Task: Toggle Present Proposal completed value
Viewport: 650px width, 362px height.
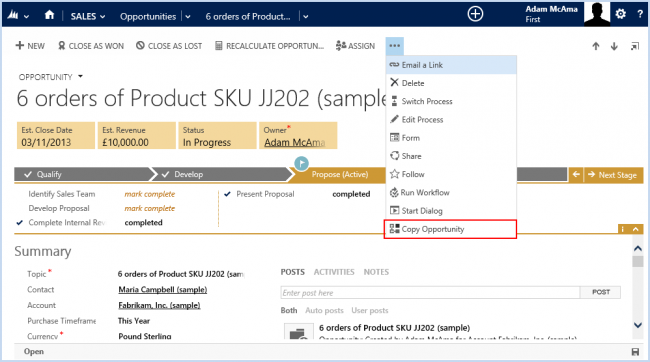Action: (351, 194)
